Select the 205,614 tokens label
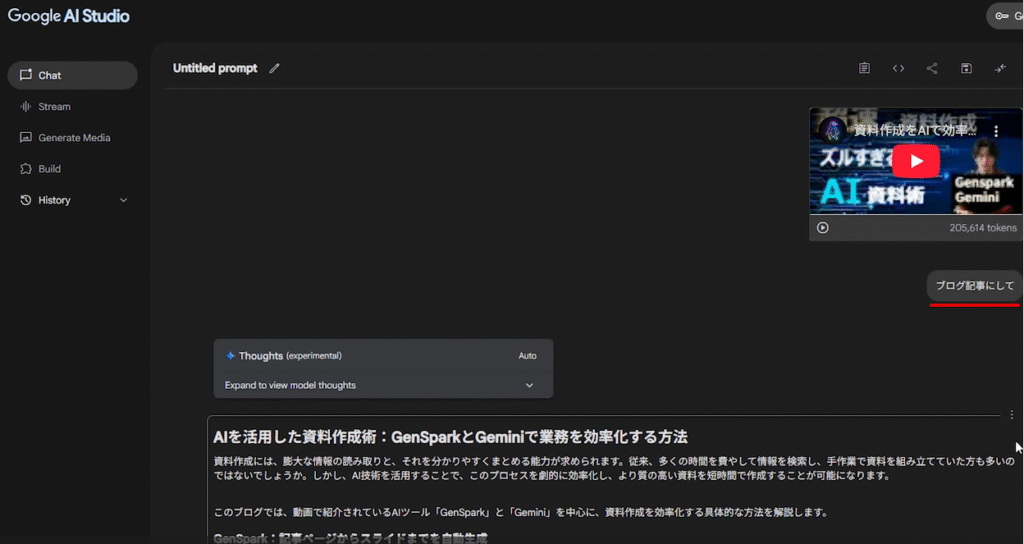This screenshot has height=544, width=1024. (x=983, y=228)
